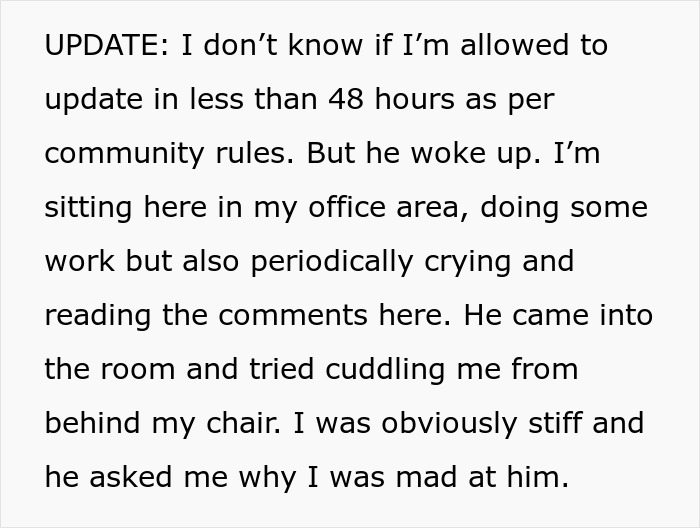Screen dimensions: 700x528
Task: Click the word asked in last line
Action: pos(130,477)
